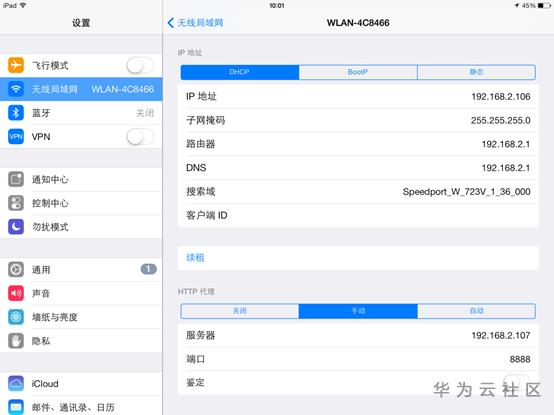Edit proxy server field 192.168.2.107
Image resolution: width=554 pixels, height=415 pixels.
(358, 335)
